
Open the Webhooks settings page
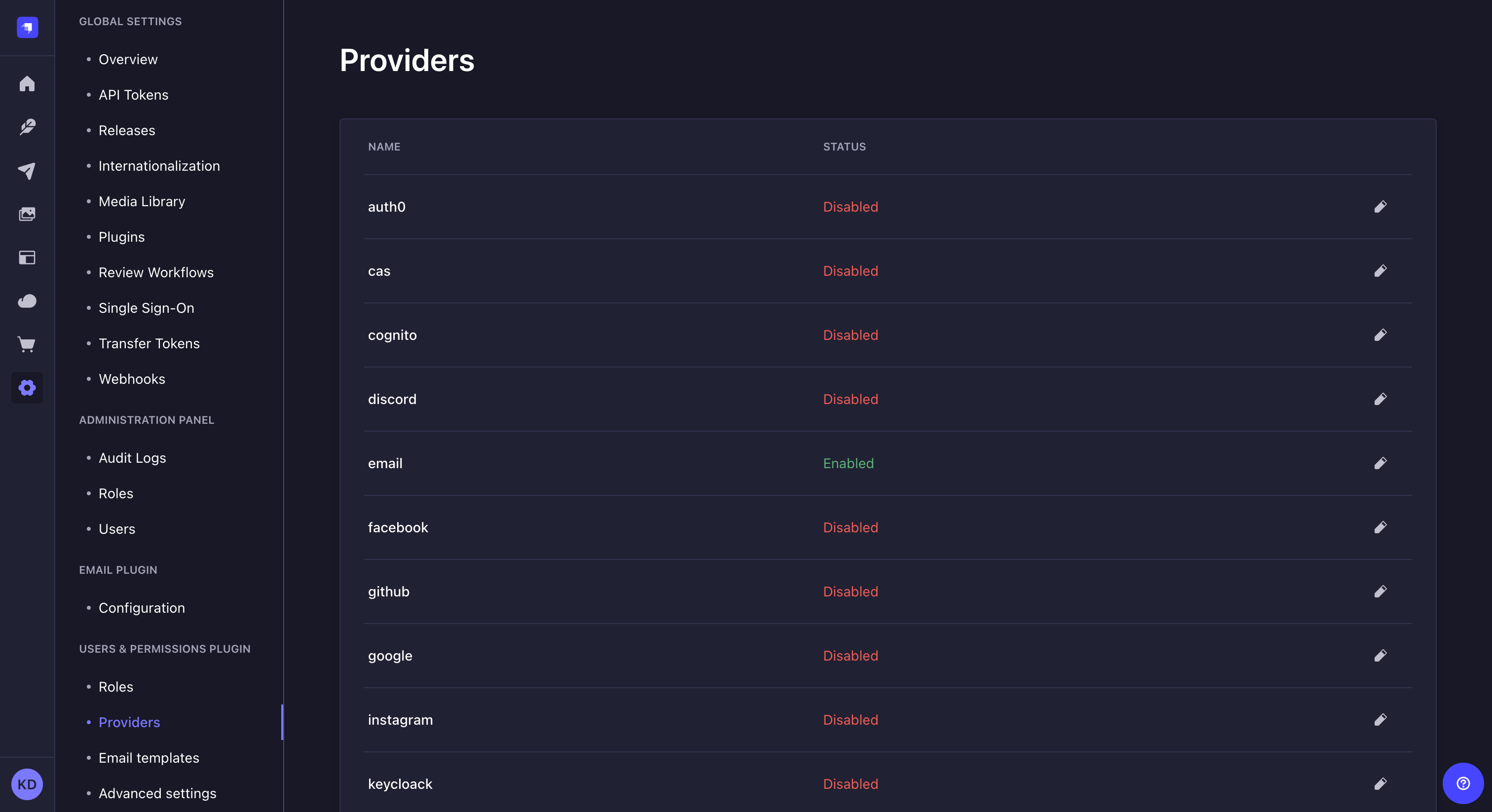(132, 379)
